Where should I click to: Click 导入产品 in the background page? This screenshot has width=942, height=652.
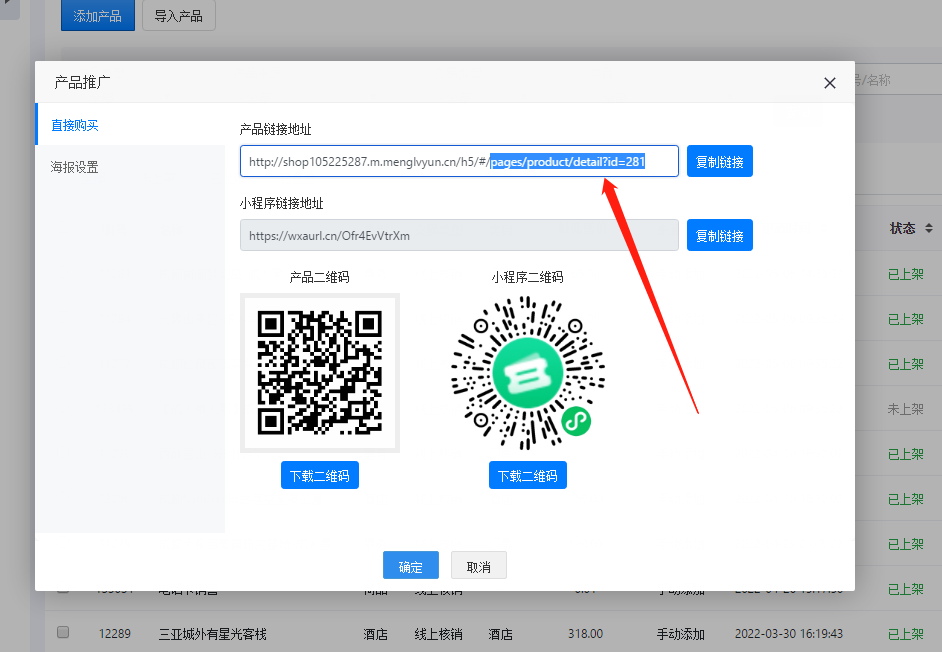tap(178, 16)
